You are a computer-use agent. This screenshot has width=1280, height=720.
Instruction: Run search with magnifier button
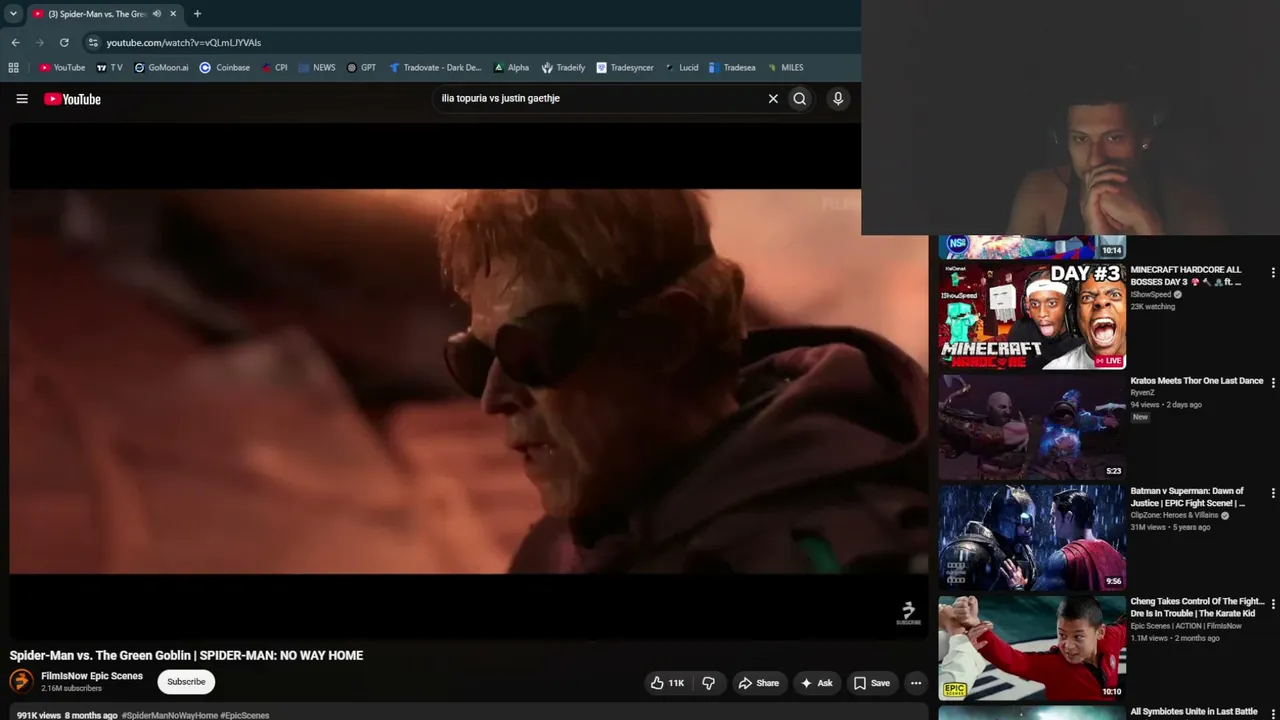point(800,99)
